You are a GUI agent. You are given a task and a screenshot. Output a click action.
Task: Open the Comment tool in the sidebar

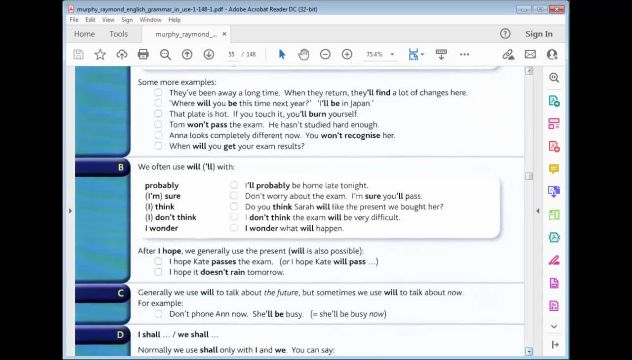click(554, 169)
